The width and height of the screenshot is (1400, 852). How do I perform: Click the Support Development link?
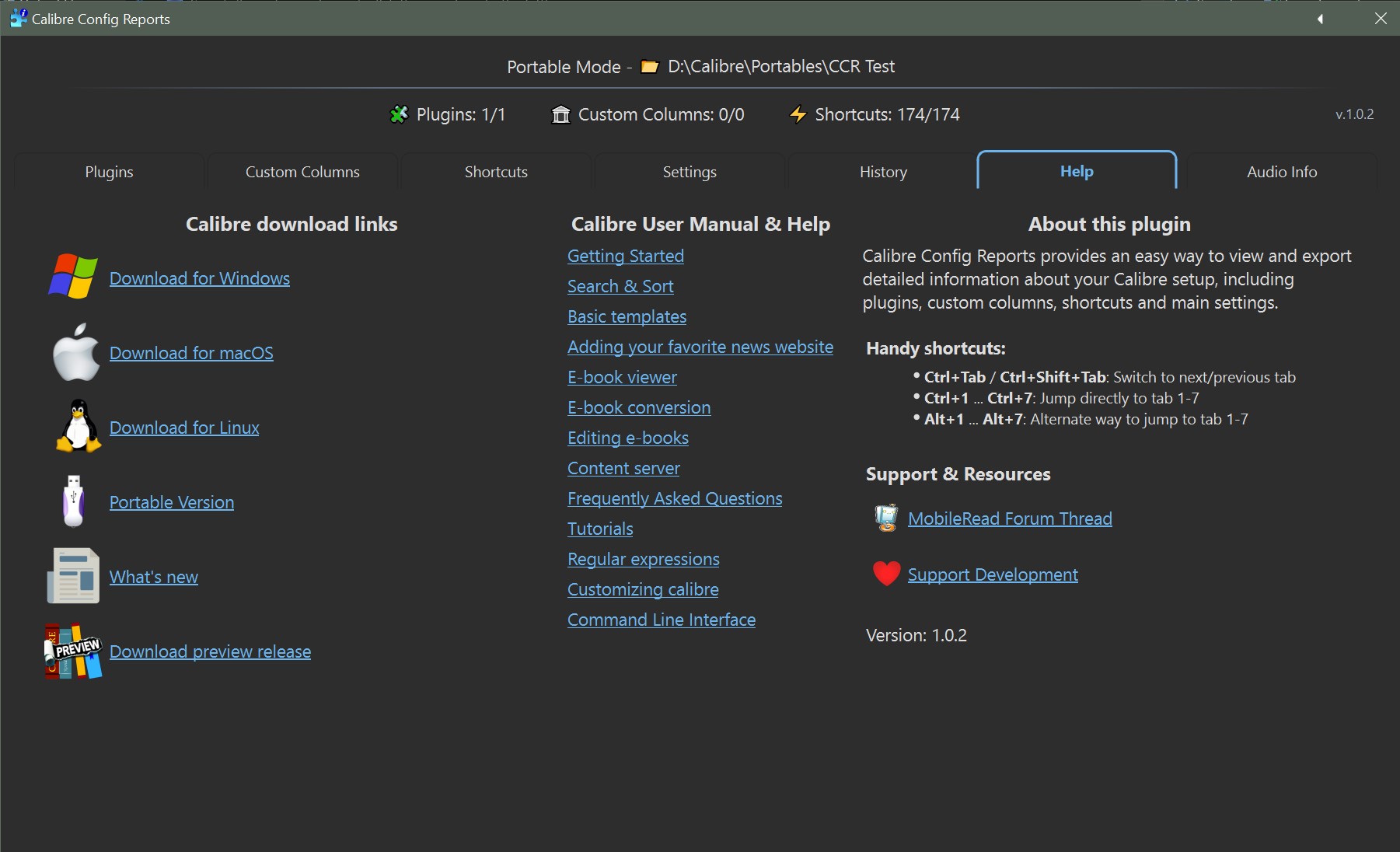(993, 574)
